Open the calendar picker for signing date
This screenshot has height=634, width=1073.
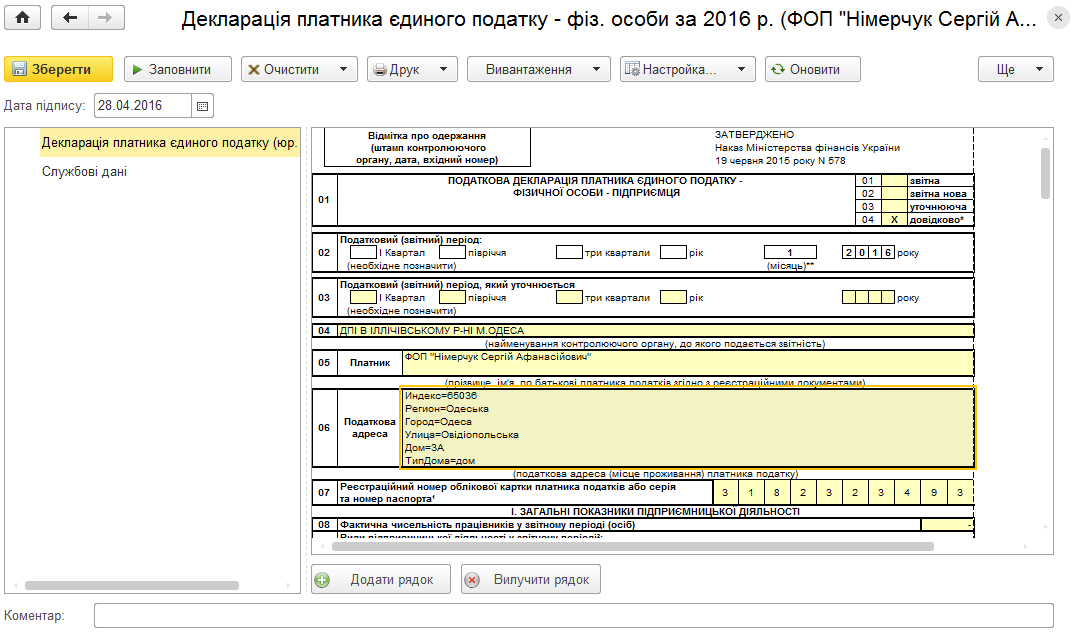pos(202,106)
